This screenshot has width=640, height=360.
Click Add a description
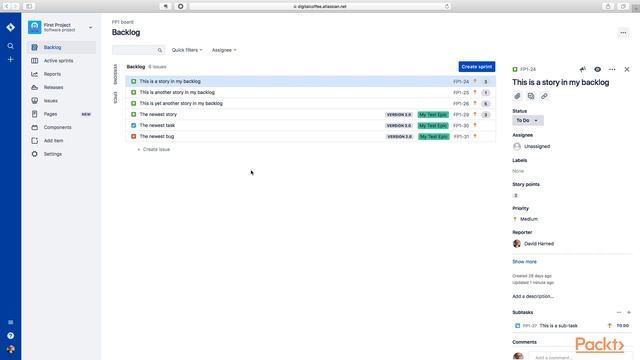point(533,296)
